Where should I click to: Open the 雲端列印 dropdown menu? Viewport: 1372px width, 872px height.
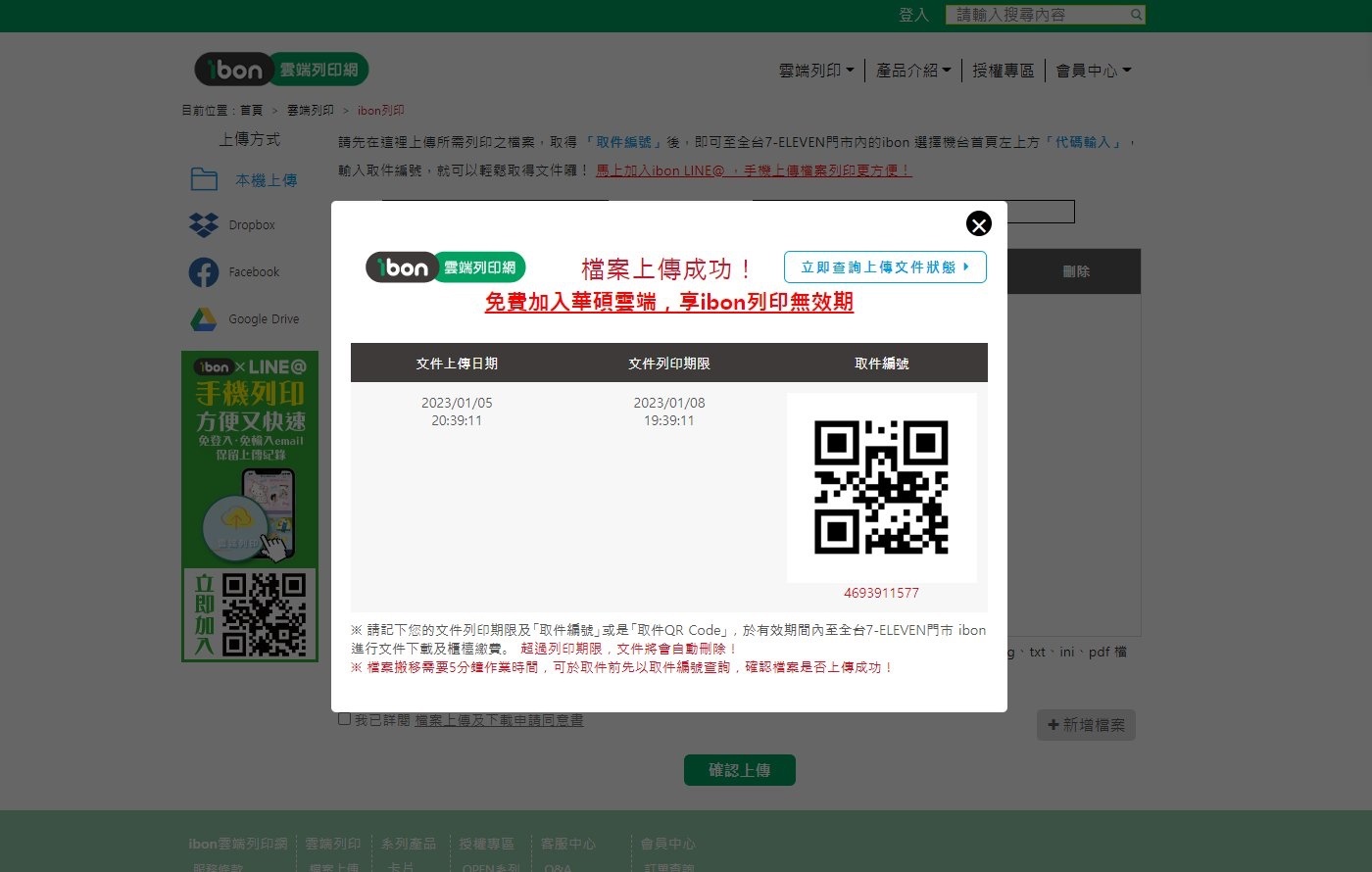pos(816,71)
